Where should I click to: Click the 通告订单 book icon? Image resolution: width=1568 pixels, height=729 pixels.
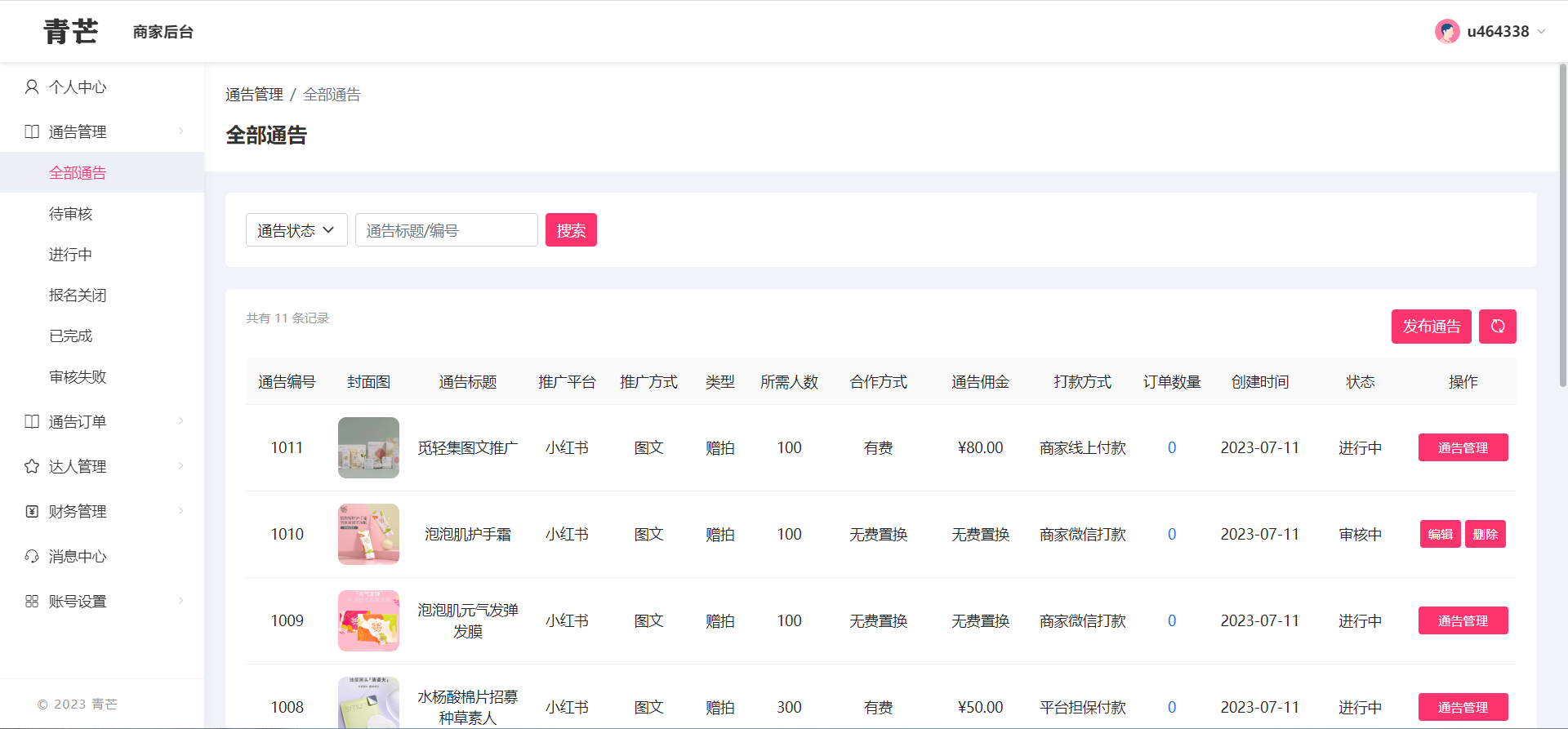point(32,421)
